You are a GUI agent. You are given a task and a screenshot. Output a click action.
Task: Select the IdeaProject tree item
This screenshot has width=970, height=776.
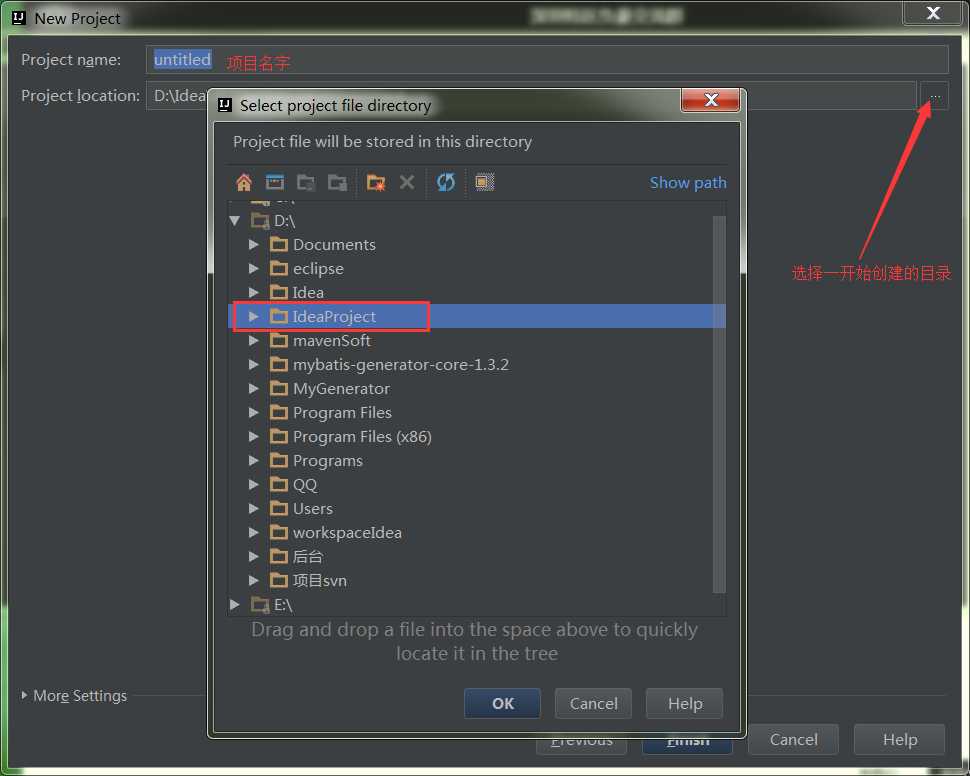point(476,316)
